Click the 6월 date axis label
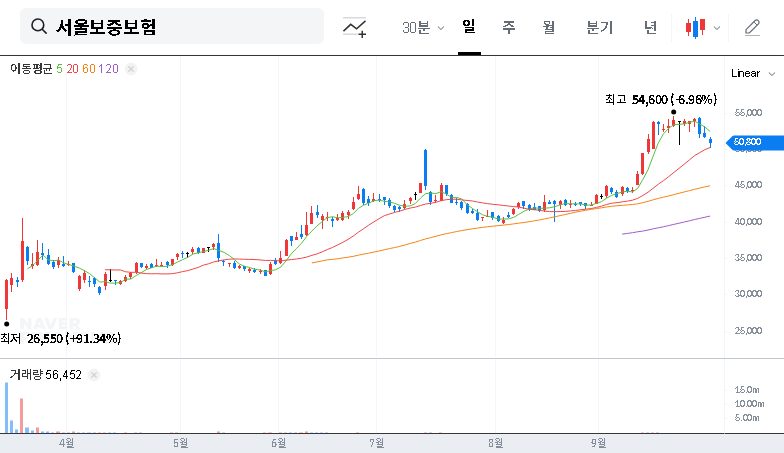The image size is (784, 453). [278, 443]
